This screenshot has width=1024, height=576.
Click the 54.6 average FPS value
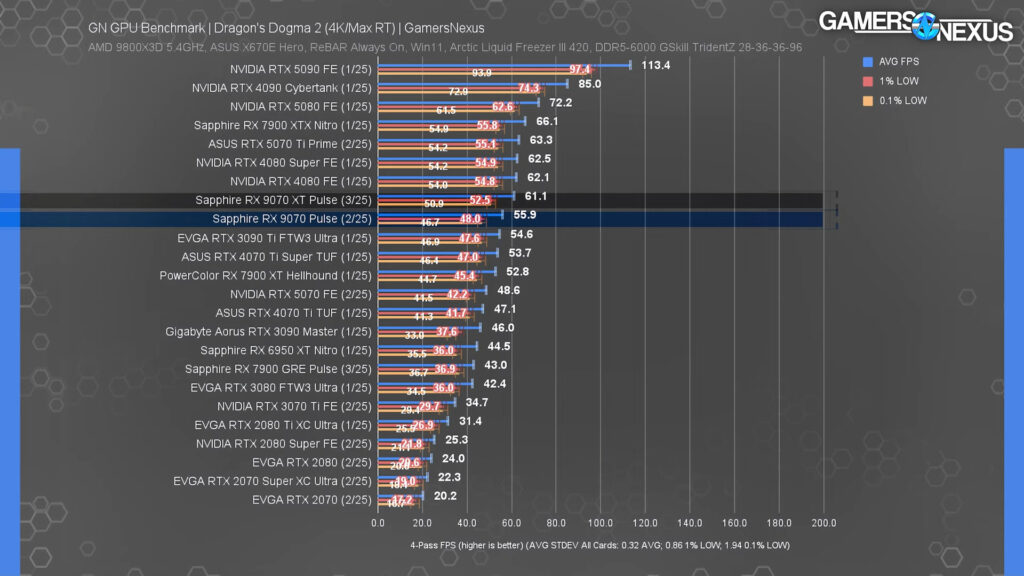click(x=521, y=234)
